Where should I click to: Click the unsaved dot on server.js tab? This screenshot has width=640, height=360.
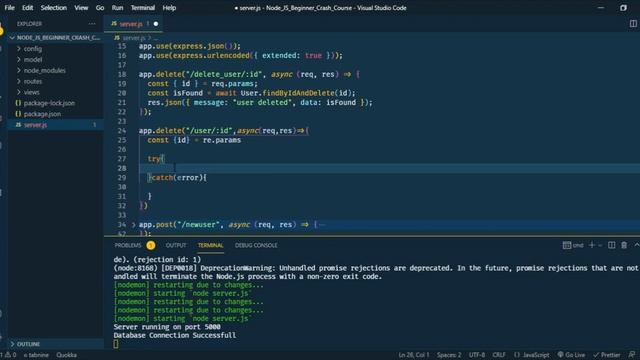(156, 24)
